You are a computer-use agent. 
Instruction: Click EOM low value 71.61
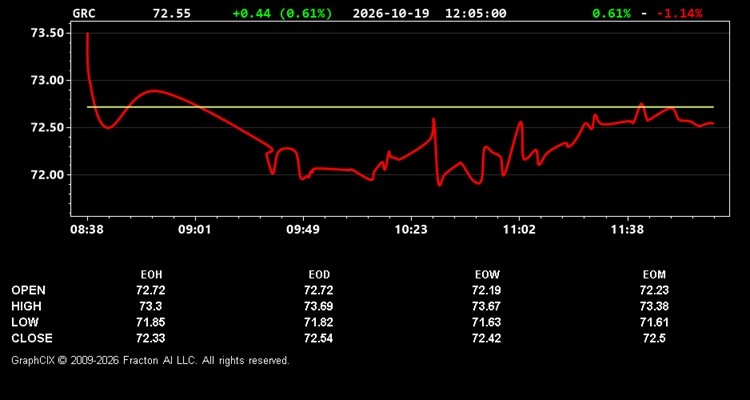tap(654, 322)
